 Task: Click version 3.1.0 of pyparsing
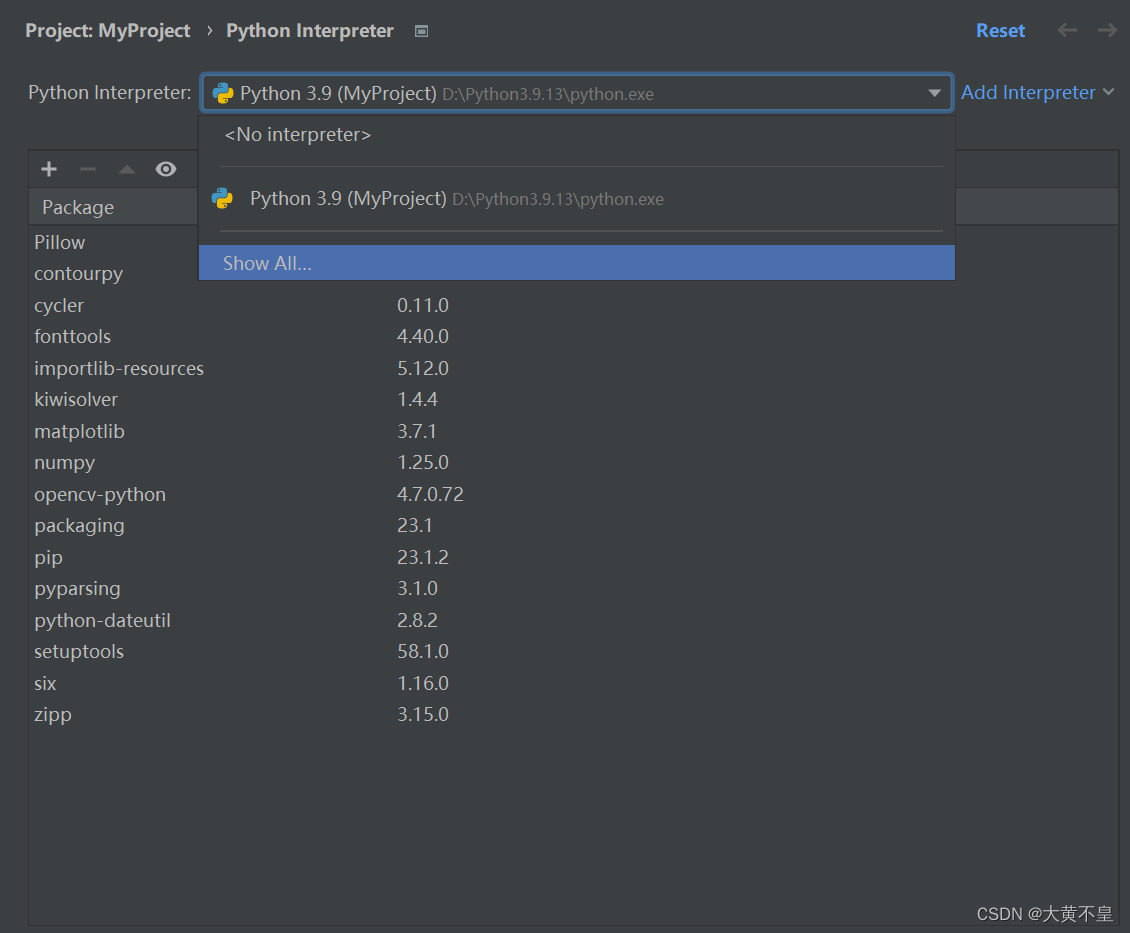tap(417, 589)
